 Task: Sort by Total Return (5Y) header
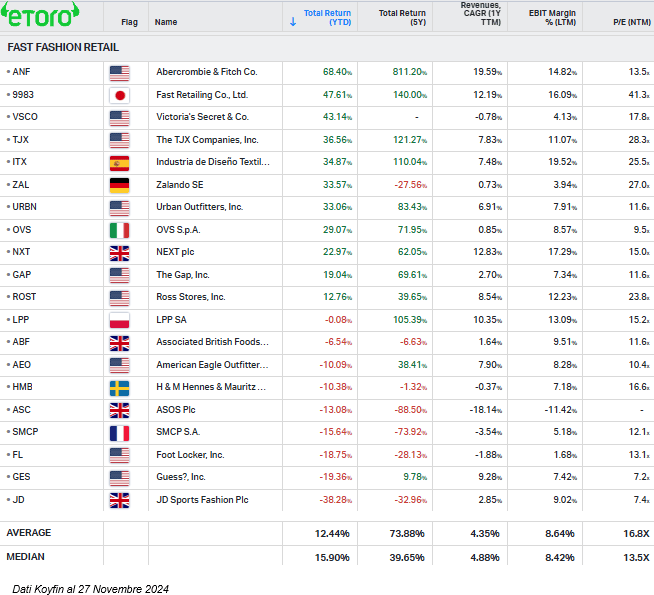point(402,17)
